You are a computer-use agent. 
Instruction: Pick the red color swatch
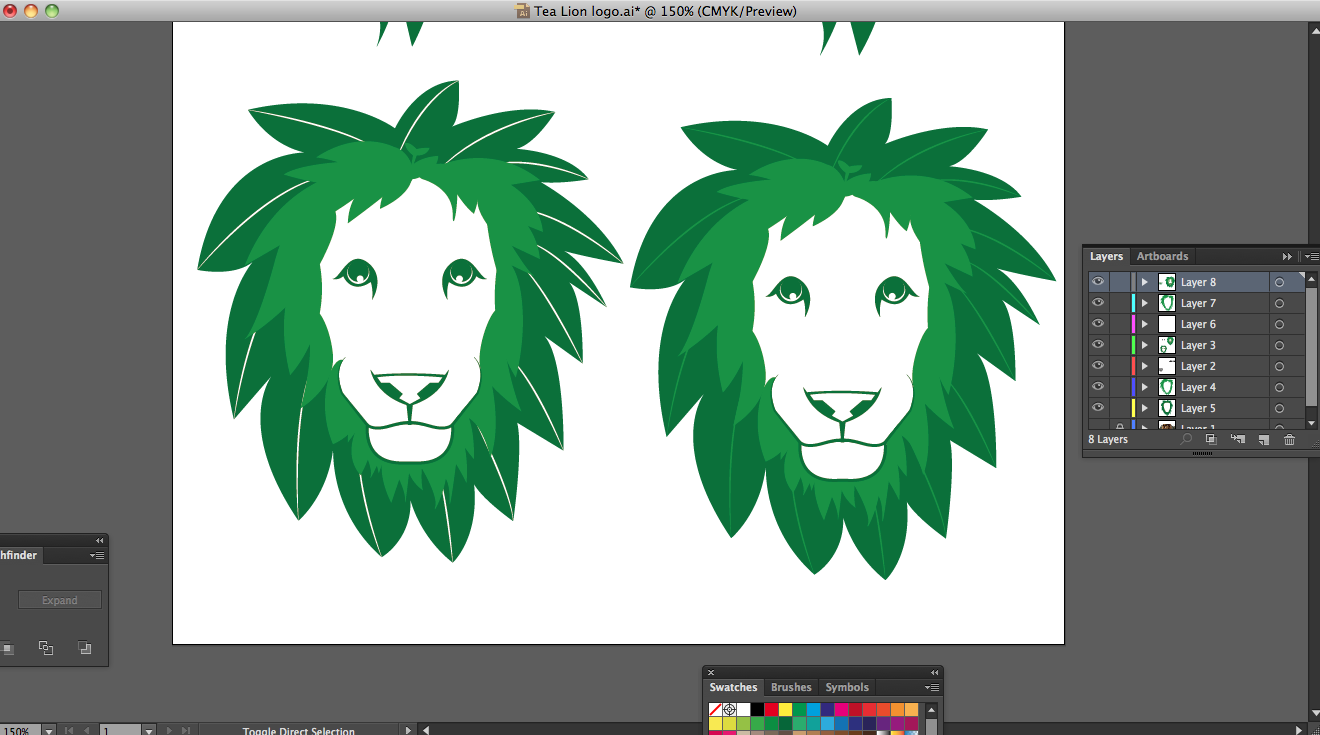coord(771,710)
